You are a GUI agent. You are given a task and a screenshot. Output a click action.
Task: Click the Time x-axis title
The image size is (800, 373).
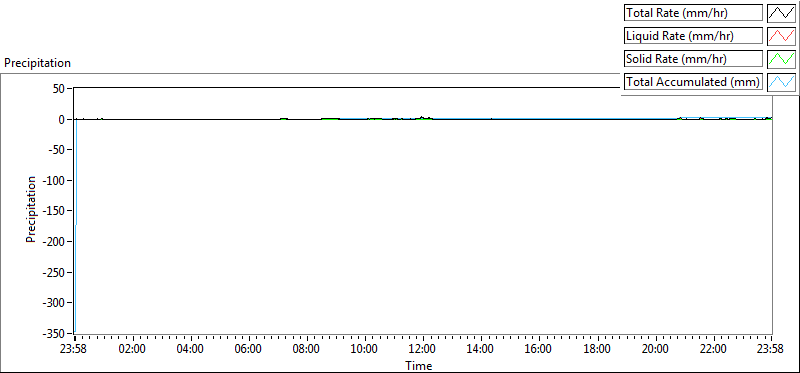click(x=419, y=365)
